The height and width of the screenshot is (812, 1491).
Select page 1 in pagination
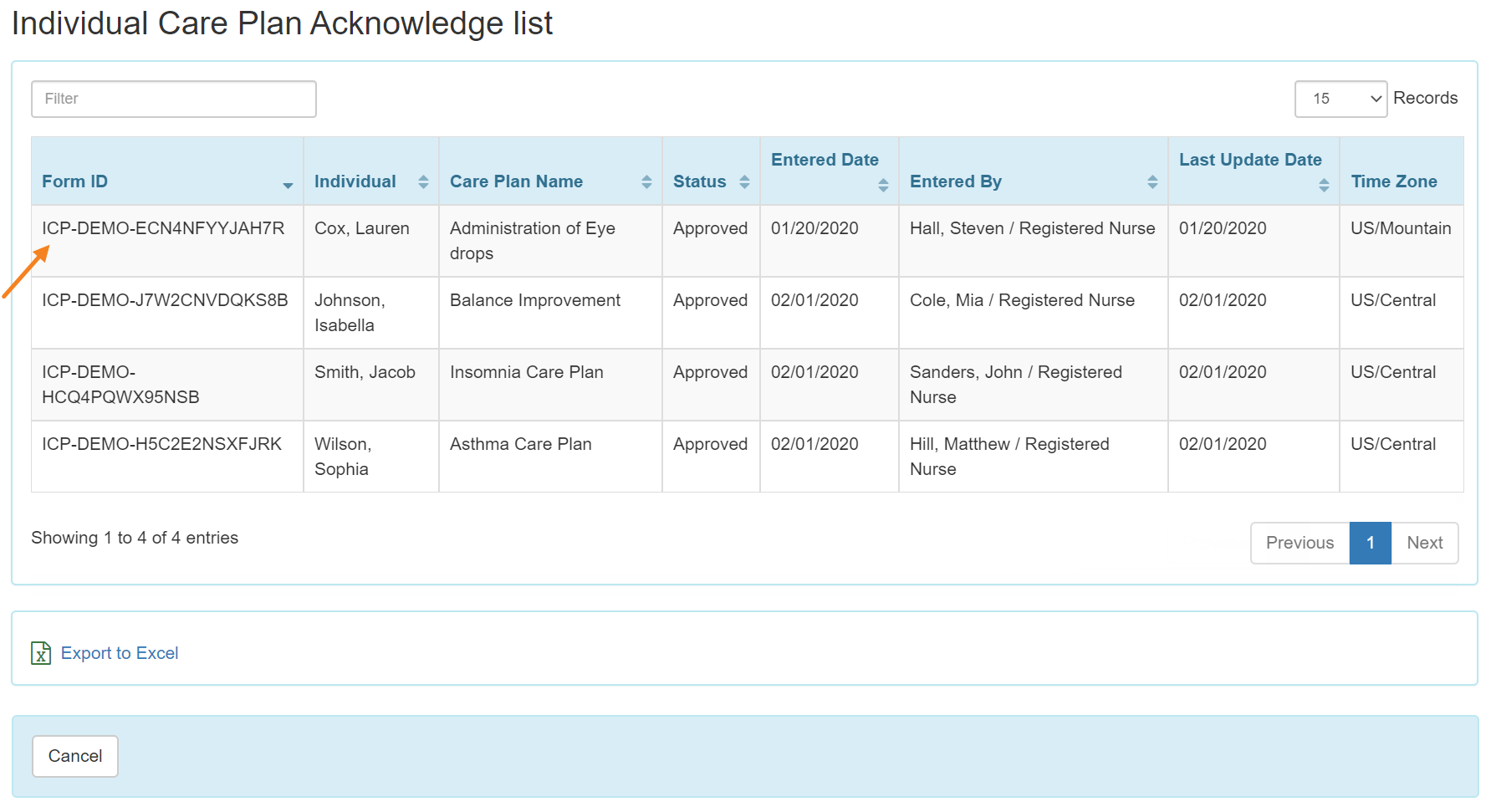pos(1370,543)
